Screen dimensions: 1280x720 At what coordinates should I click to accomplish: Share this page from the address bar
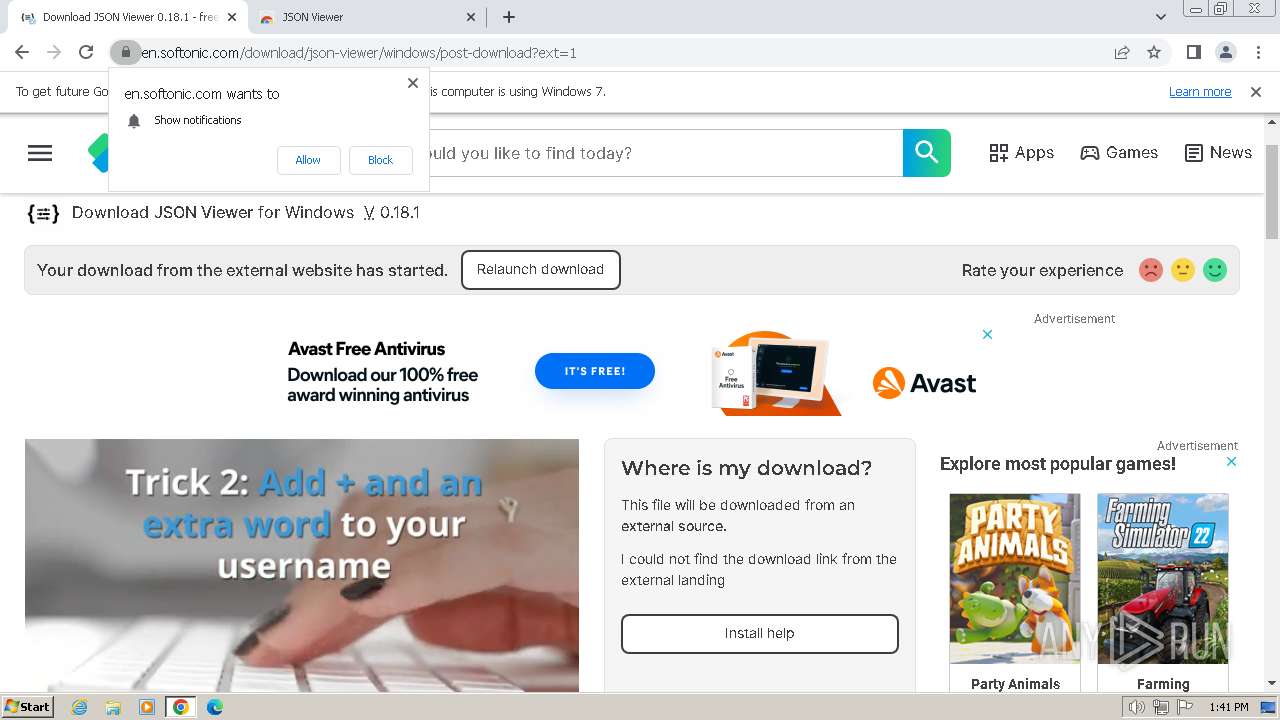pos(1122,52)
